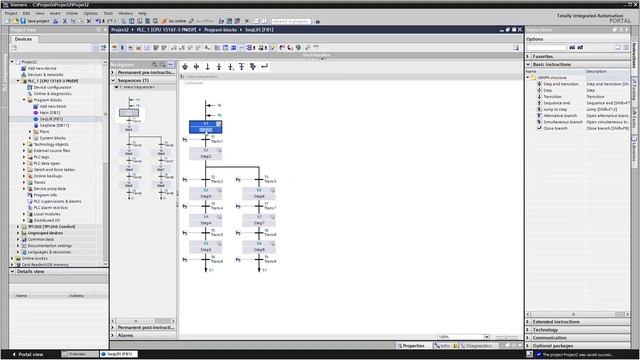The height and width of the screenshot is (360, 640).
Task: Click the Cut scissors icon in main toolbar
Action: 64,21
